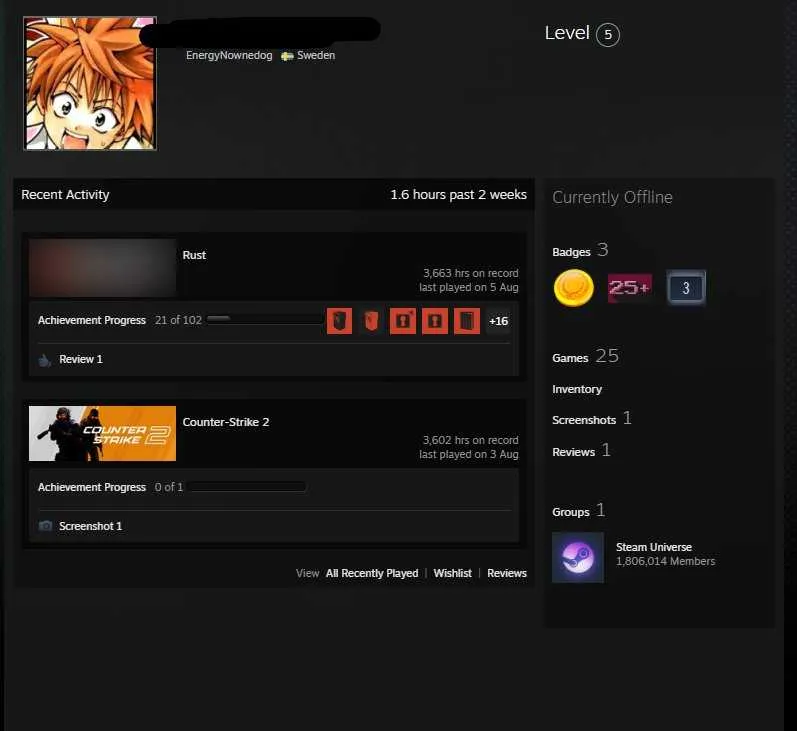This screenshot has height=731, width=797.
Task: Click 'Currently Offline' status text
Action: (x=612, y=197)
